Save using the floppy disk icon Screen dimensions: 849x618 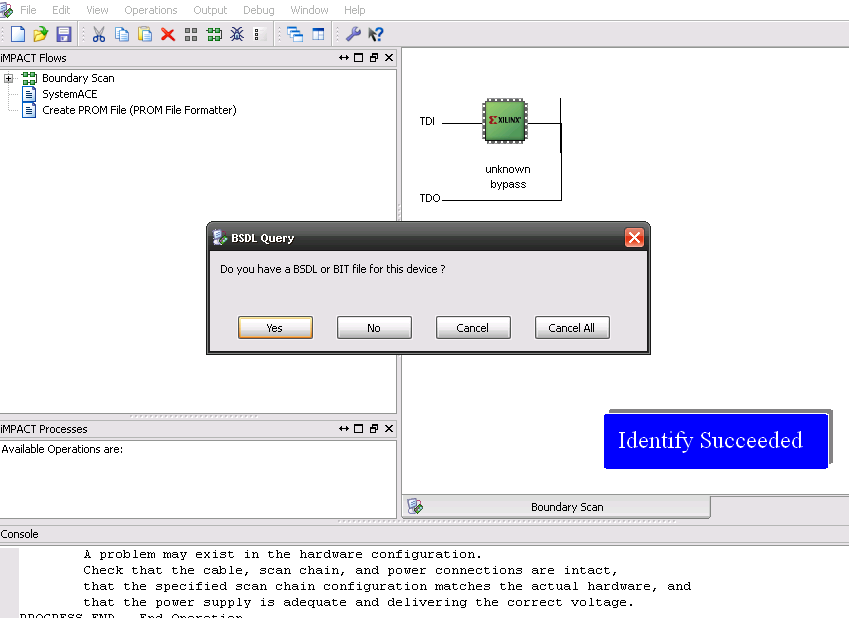(64, 34)
